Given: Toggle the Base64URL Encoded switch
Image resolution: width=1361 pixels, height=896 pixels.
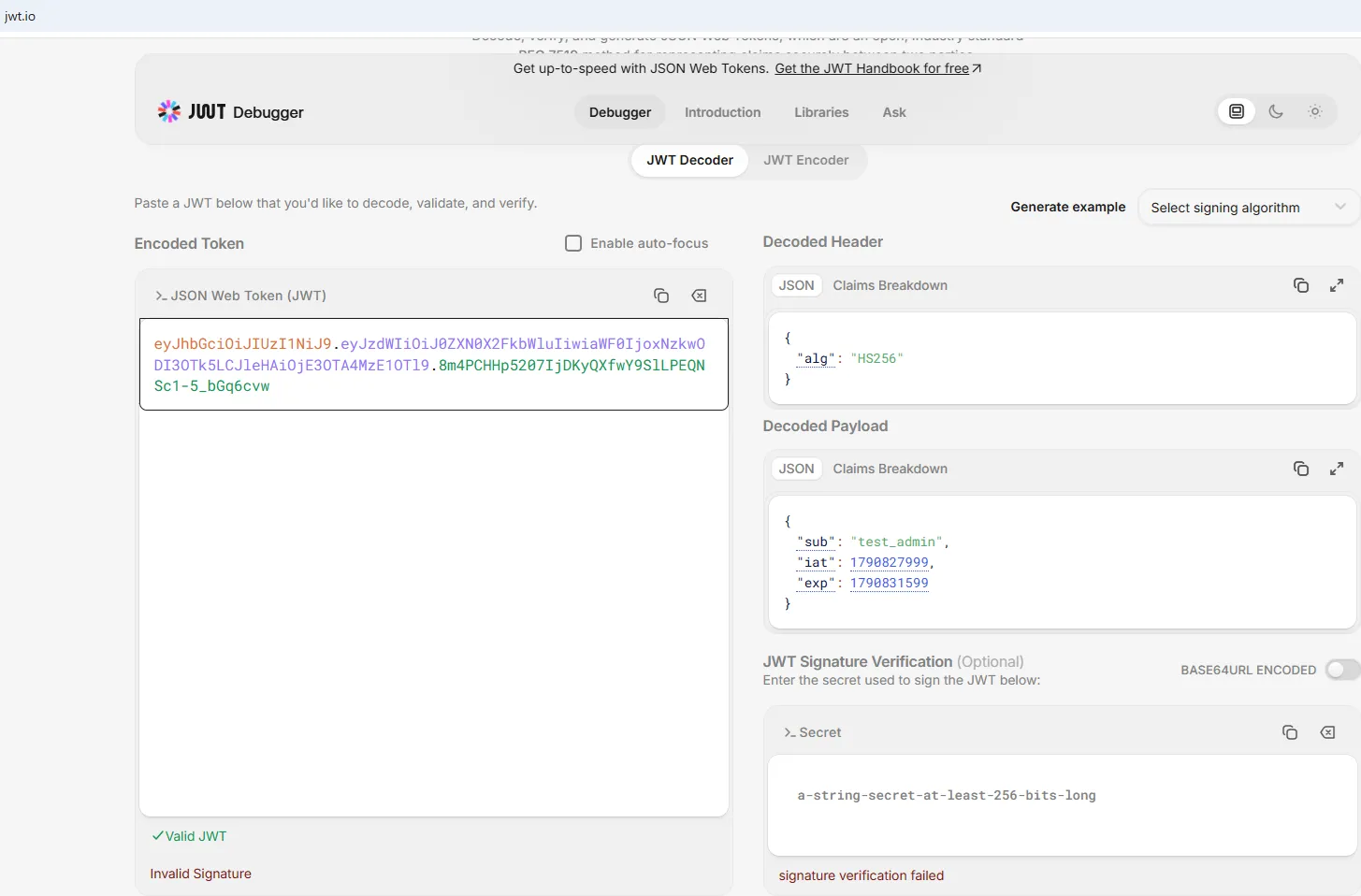Looking at the screenshot, I should click(1343, 670).
